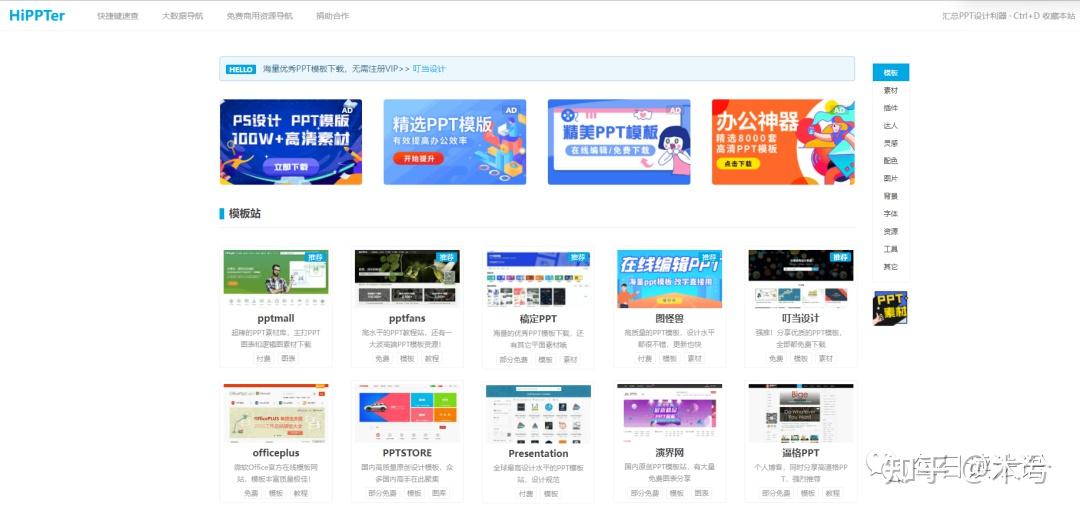
Task: Click the 稿定PPT title link
Action: click(x=539, y=319)
